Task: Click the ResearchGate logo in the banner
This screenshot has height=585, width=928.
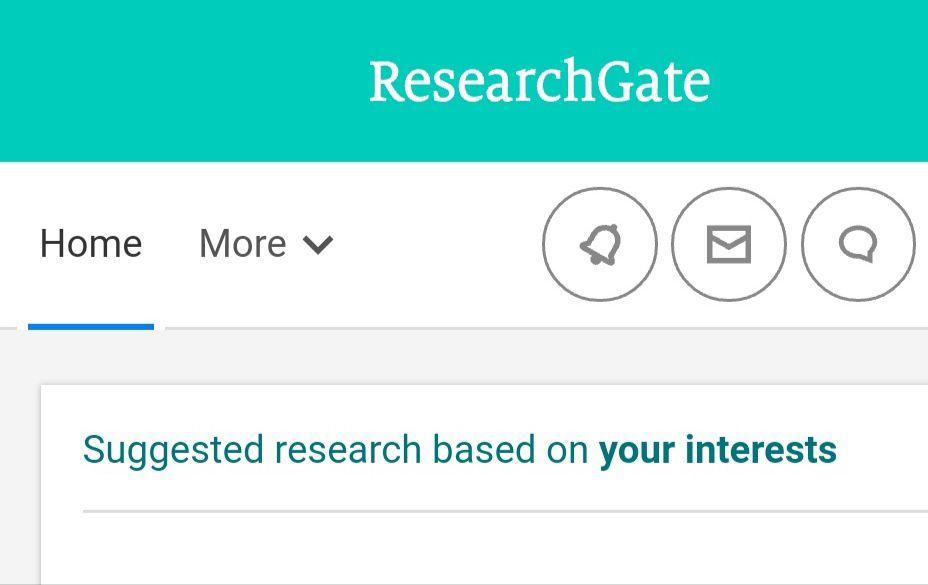Action: click(540, 79)
